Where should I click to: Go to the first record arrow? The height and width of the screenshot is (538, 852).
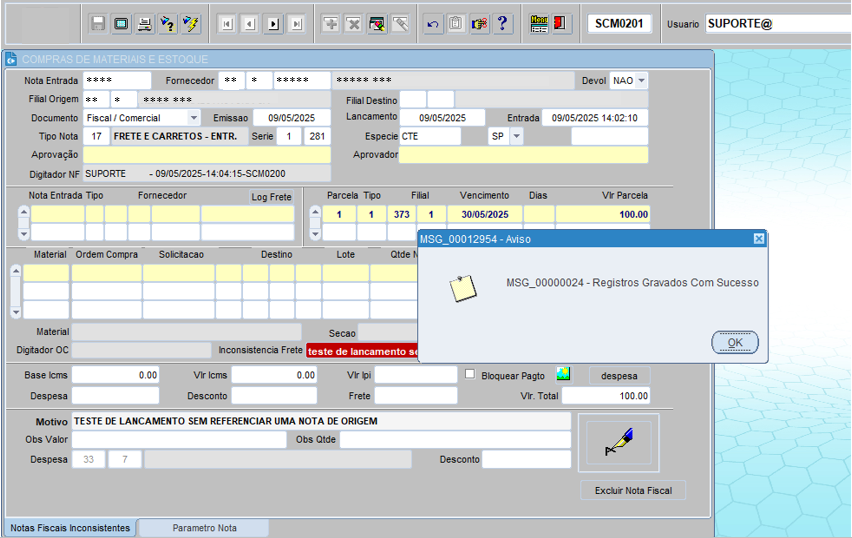coord(227,23)
